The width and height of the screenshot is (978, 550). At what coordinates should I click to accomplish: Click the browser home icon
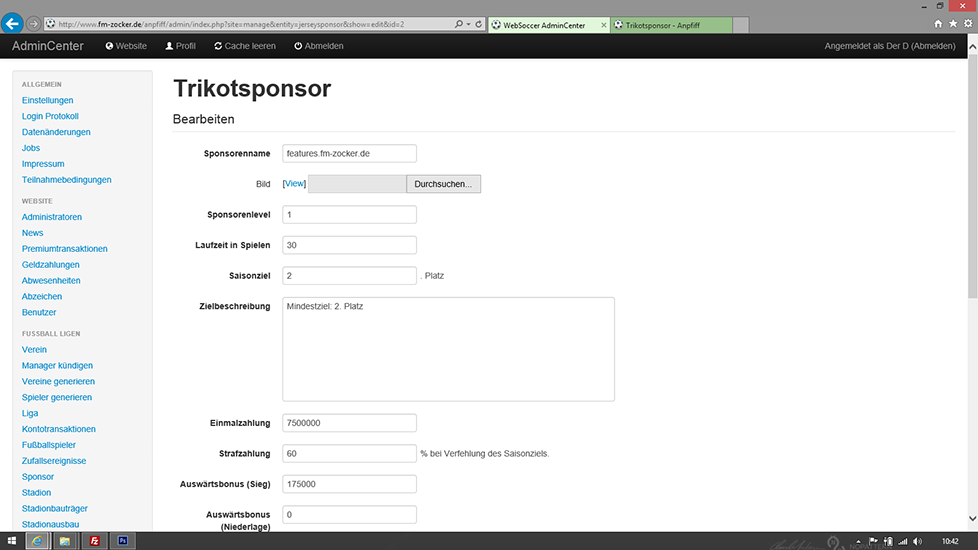click(x=937, y=23)
